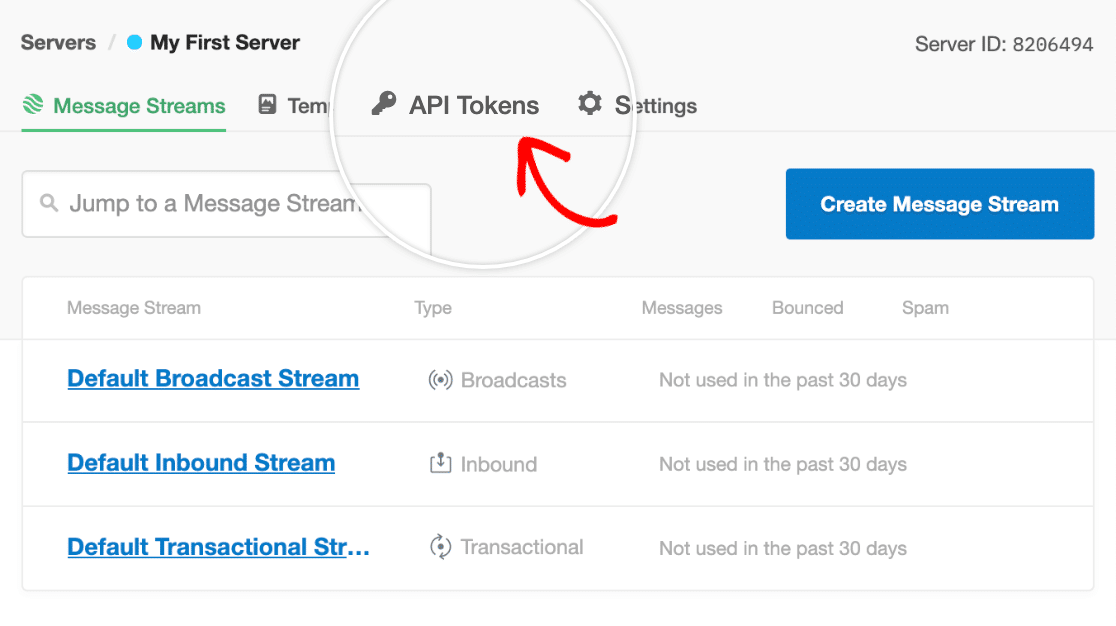Click the Message Stream column header
The height and width of the screenshot is (626, 1116).
click(134, 308)
